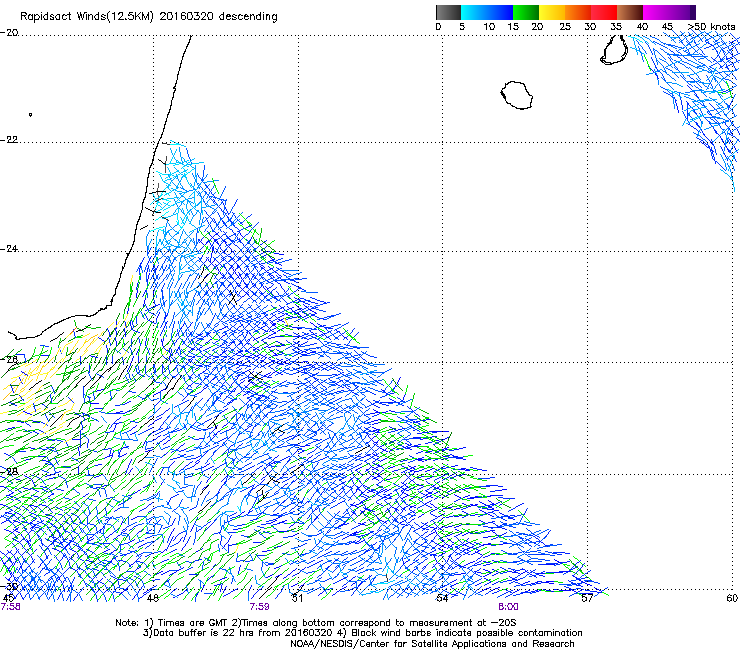
Task: Click the Mauritius island outline near top right
Action: click(614, 50)
